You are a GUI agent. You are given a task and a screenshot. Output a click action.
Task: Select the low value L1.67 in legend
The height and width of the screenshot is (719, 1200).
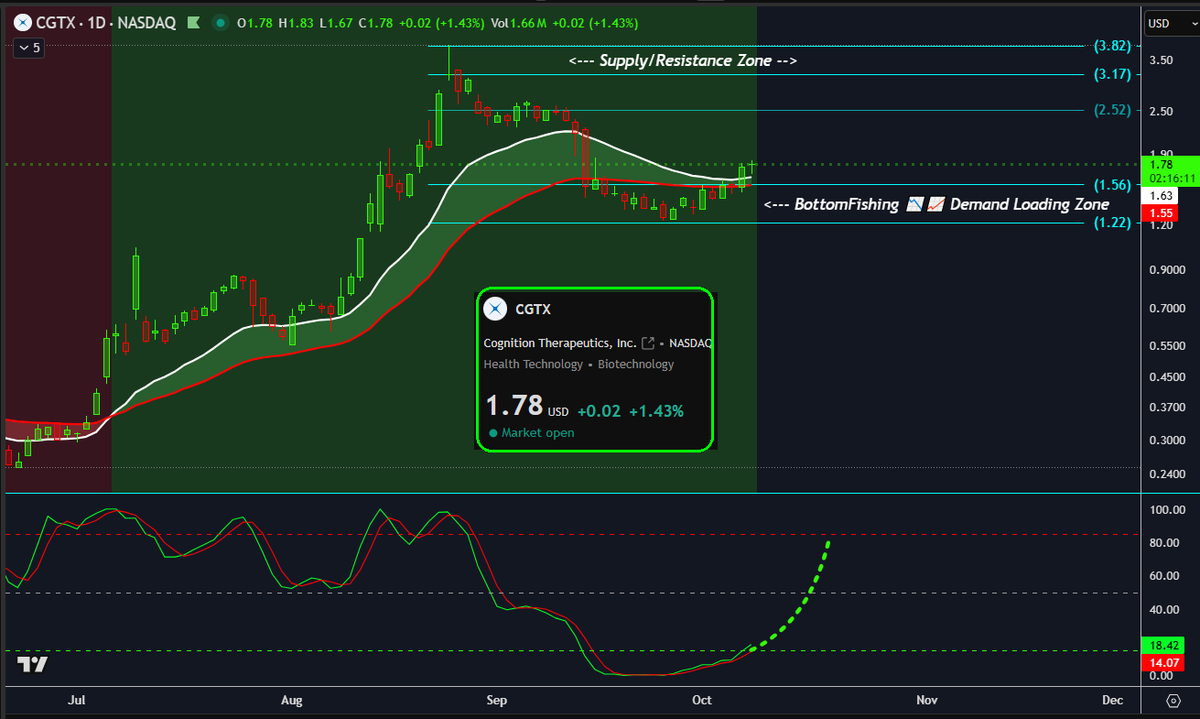click(336, 22)
